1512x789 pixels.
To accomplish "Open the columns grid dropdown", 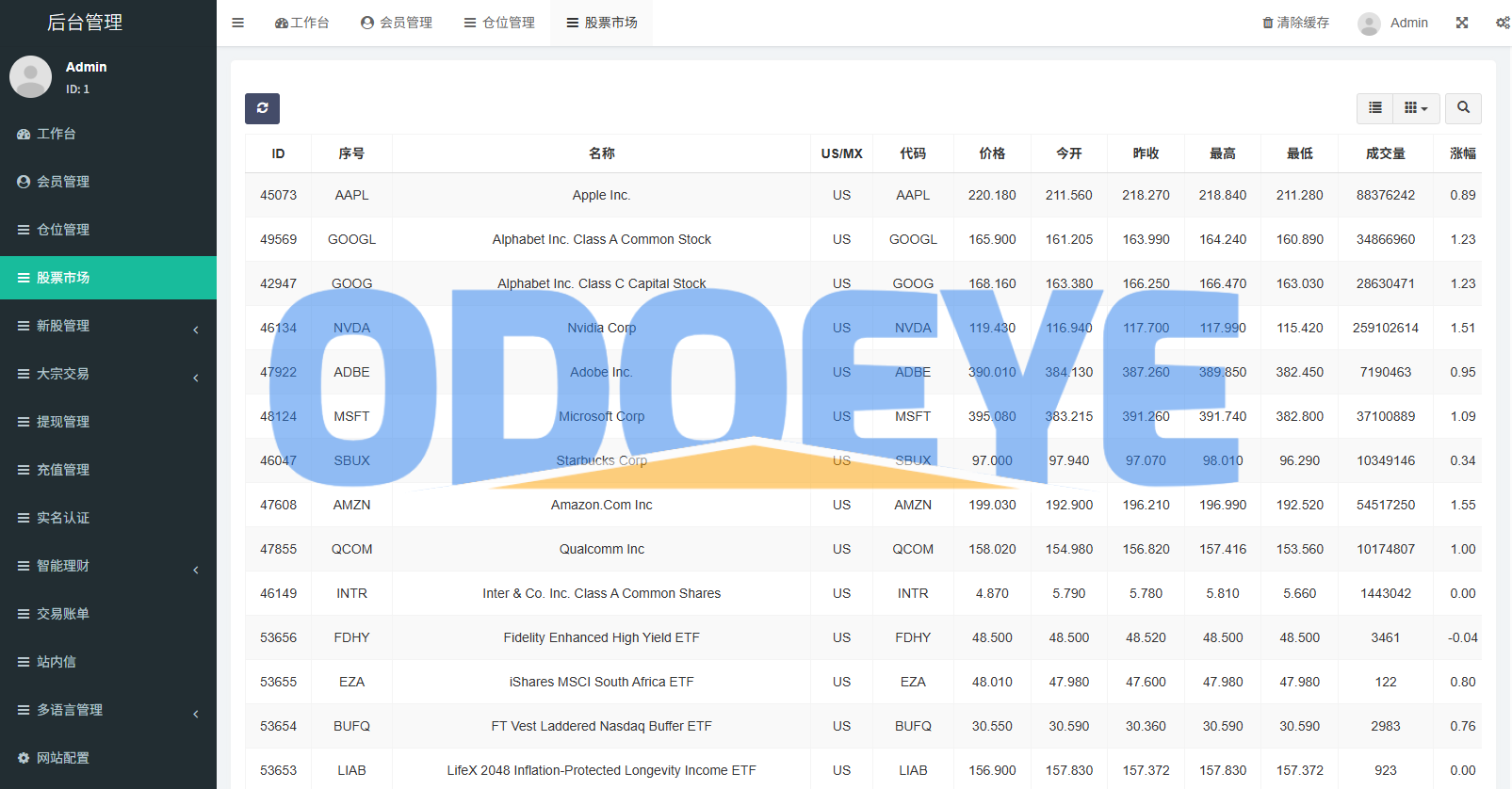I will tap(1416, 108).
